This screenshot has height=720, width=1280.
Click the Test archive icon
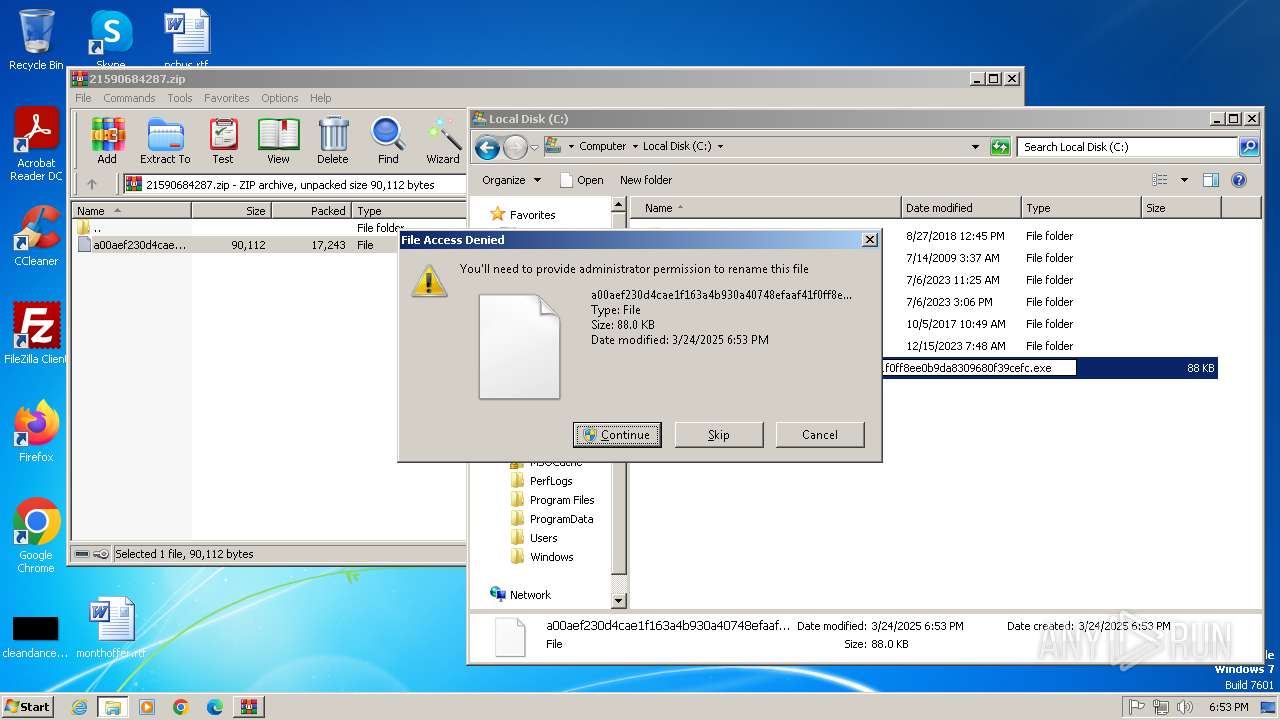click(223, 140)
